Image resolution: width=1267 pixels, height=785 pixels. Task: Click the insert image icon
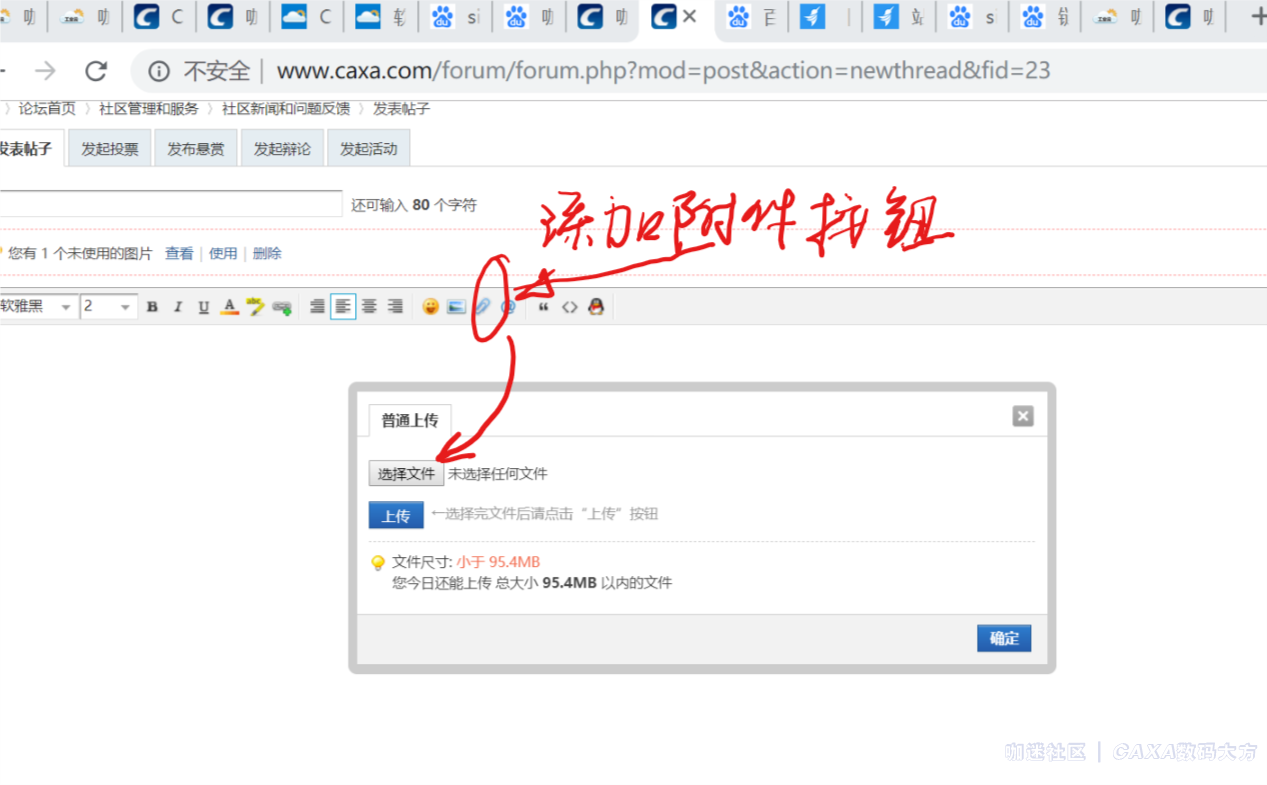point(456,307)
